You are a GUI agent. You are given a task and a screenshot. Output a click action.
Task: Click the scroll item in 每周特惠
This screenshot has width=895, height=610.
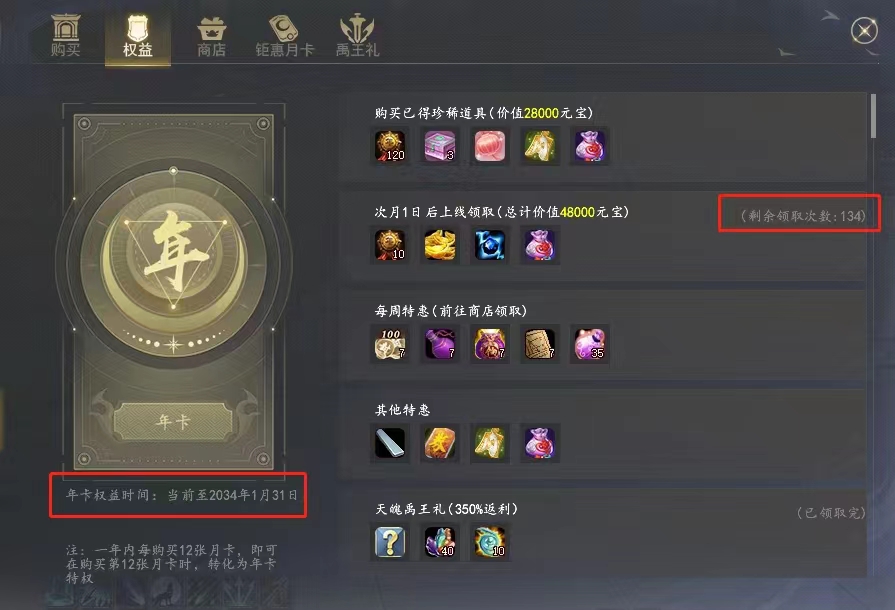(539, 344)
